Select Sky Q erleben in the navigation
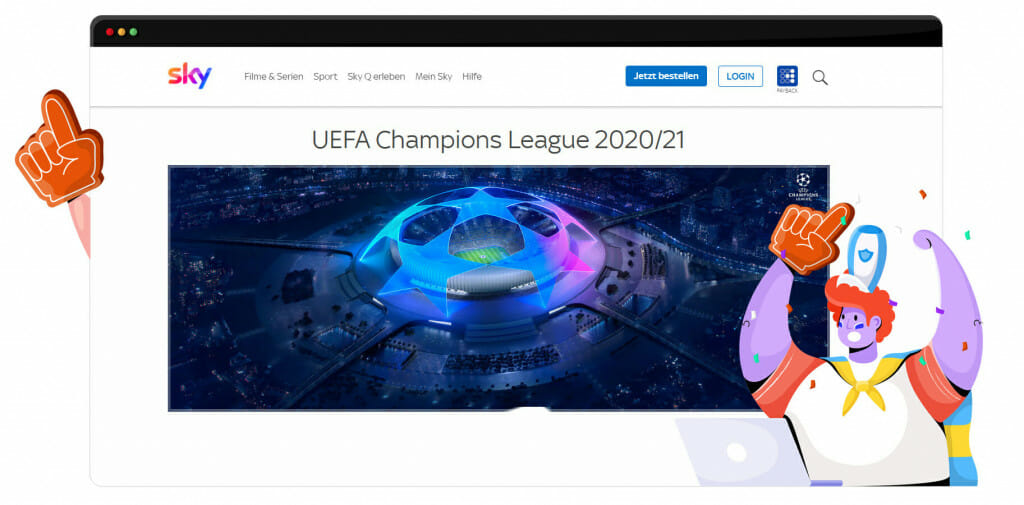 pyautogui.click(x=376, y=76)
